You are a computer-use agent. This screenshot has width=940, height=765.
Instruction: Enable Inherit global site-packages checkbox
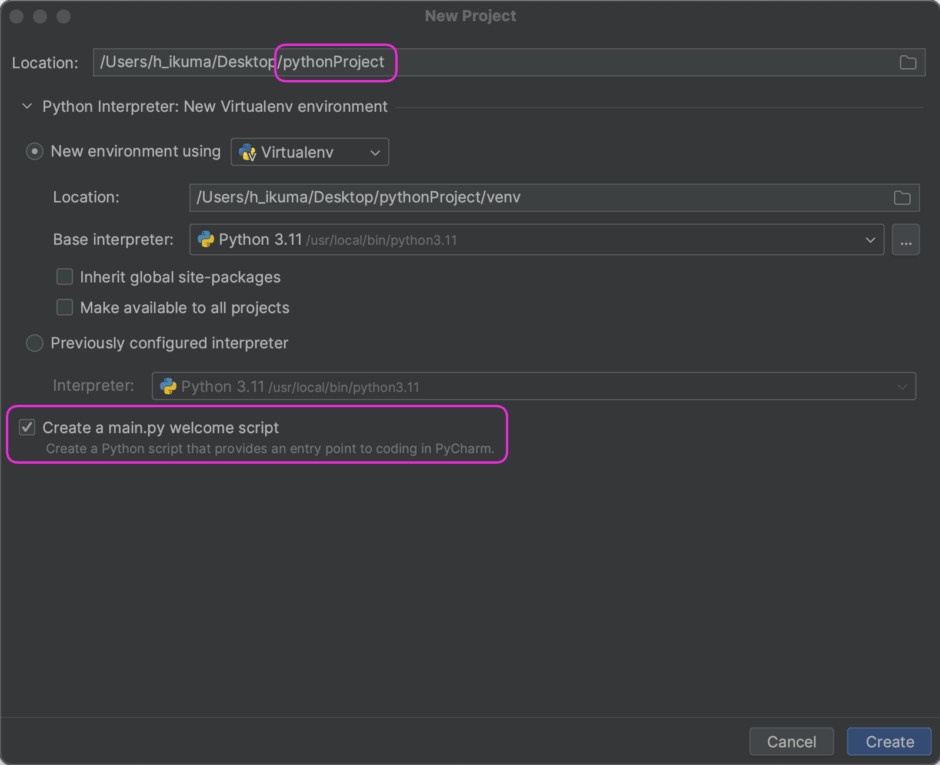point(65,277)
